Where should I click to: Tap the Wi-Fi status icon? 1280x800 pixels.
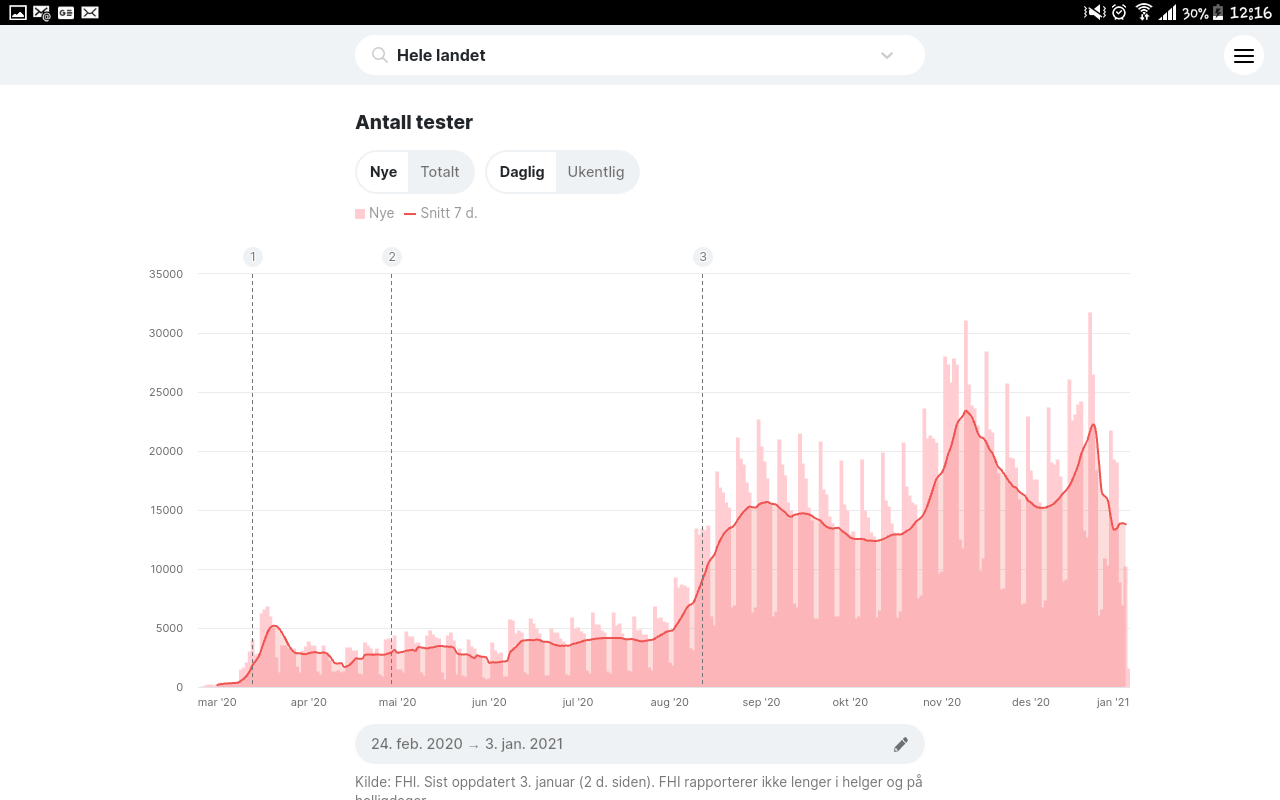(1143, 12)
